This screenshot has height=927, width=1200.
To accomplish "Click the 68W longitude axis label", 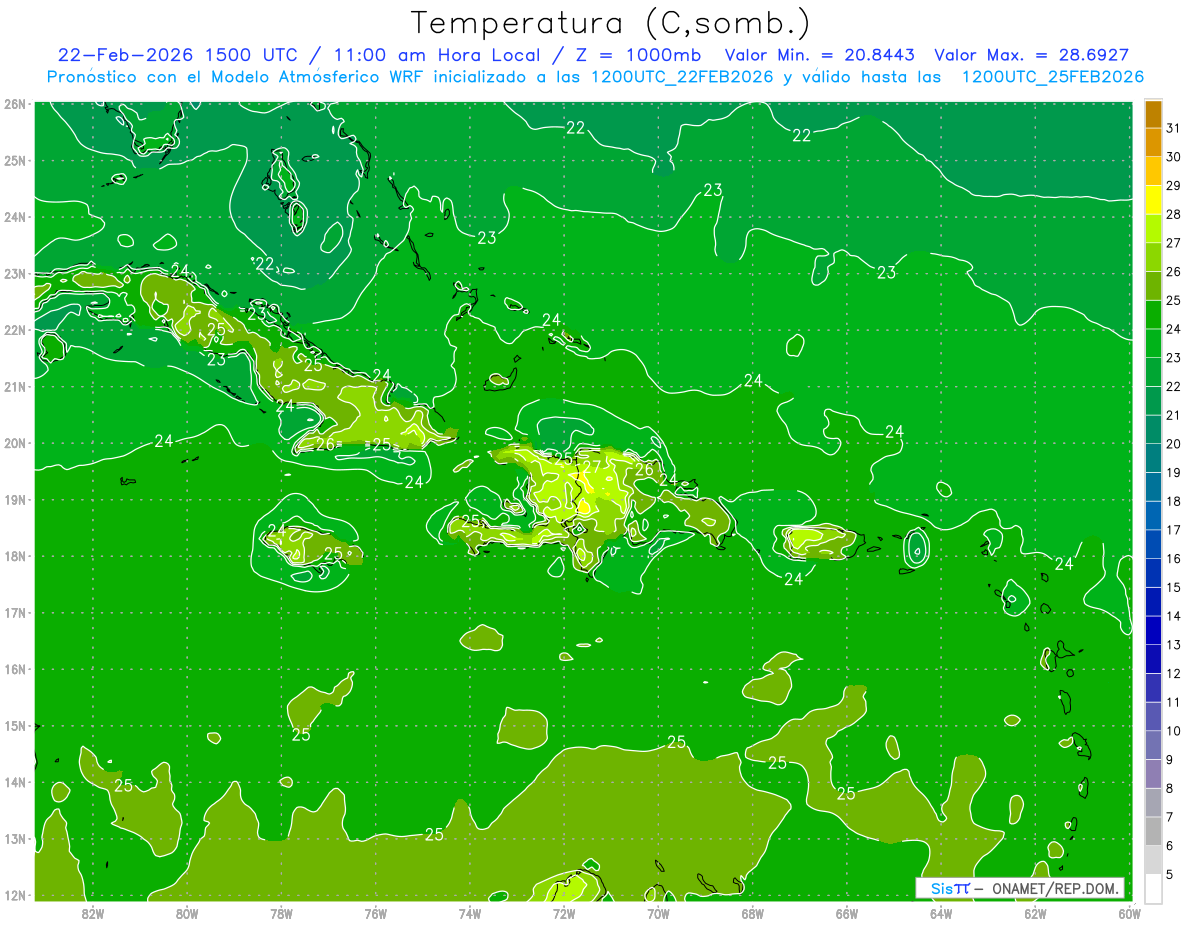I will (x=753, y=913).
